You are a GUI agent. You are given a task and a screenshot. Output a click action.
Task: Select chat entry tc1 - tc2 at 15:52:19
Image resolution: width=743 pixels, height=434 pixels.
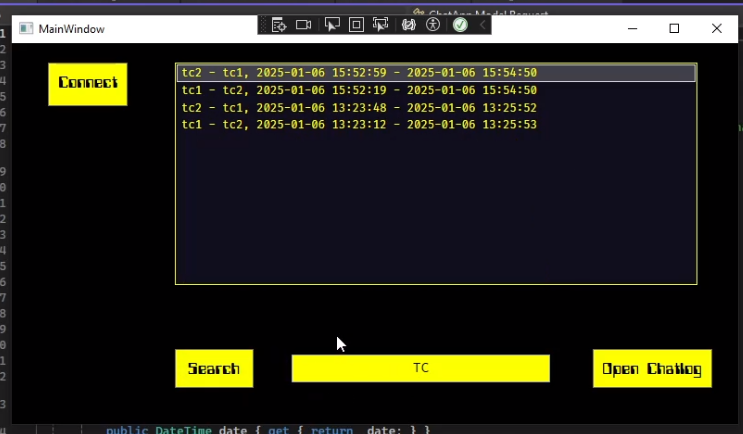(x=435, y=90)
